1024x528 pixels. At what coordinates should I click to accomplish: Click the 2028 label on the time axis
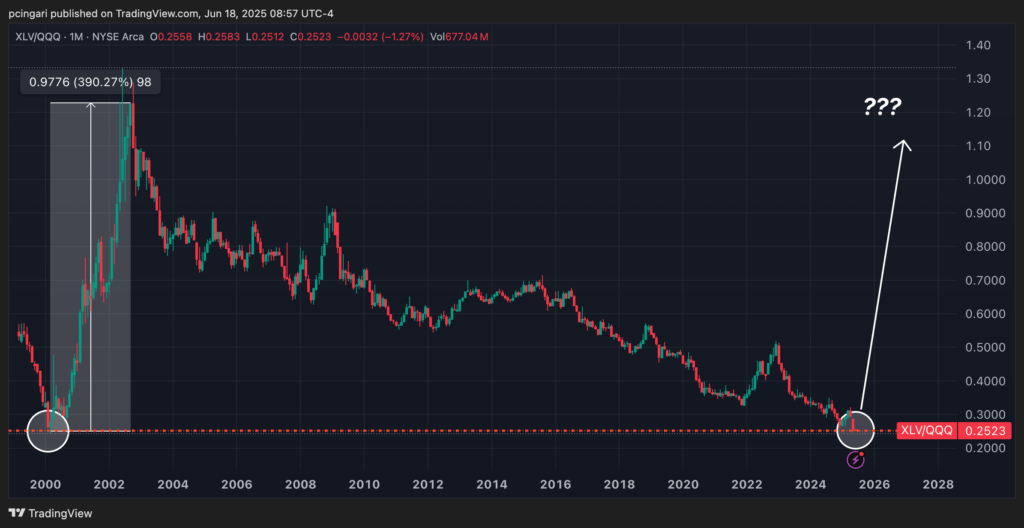(938, 486)
